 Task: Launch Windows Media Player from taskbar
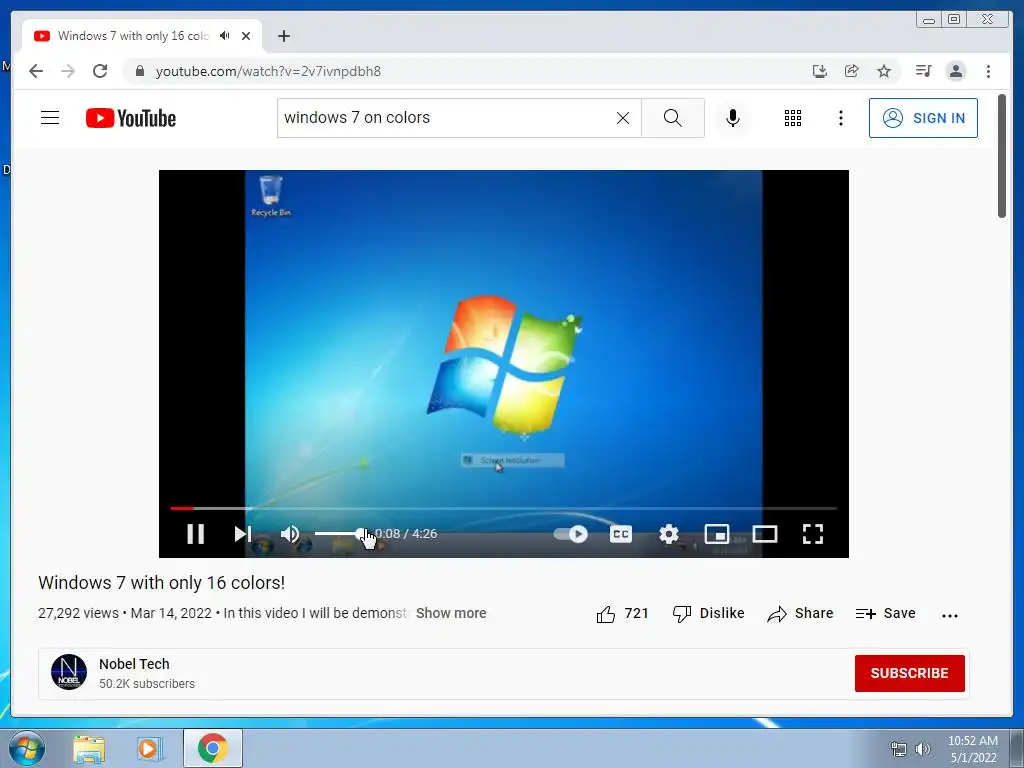(x=149, y=749)
